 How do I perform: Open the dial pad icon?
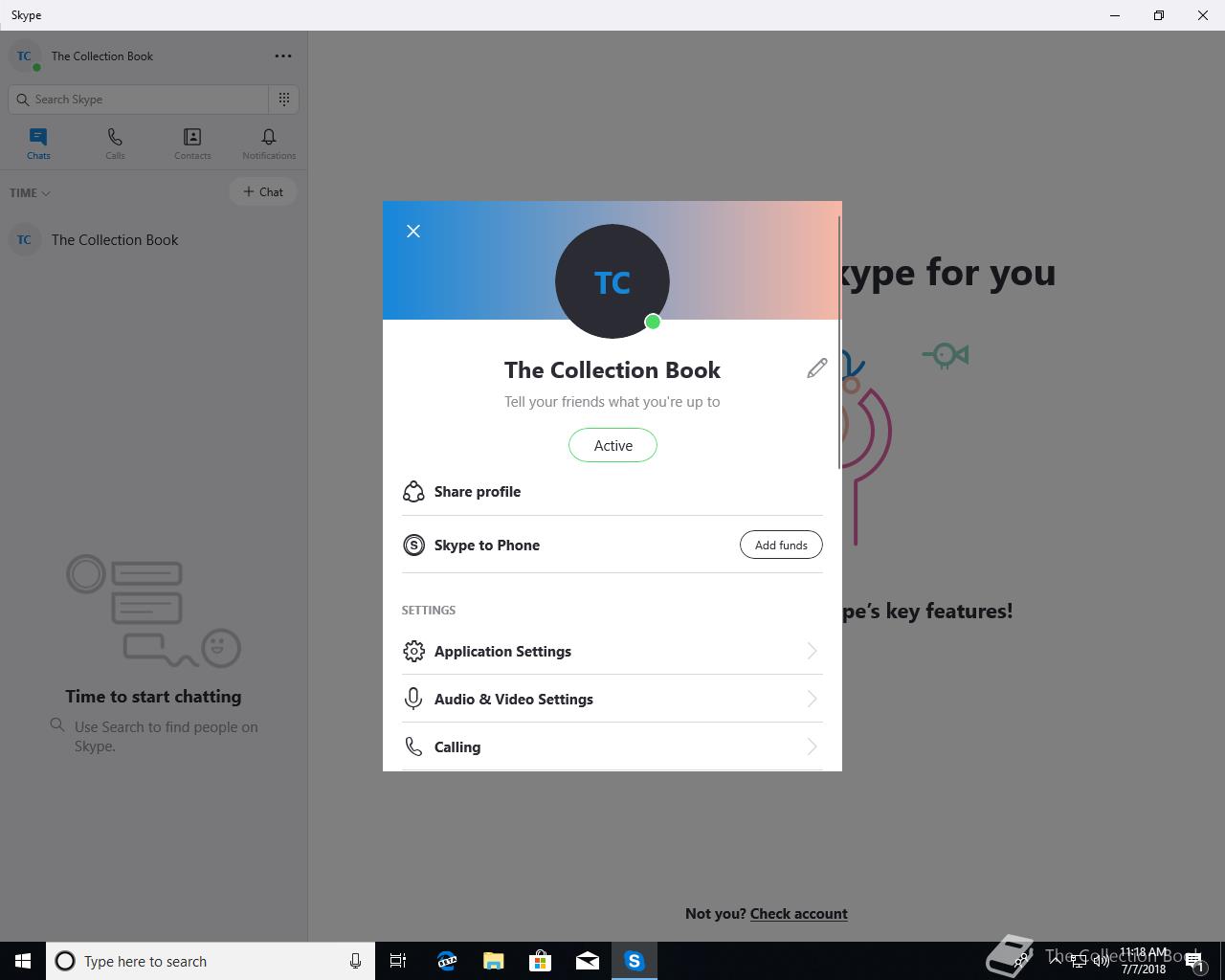[284, 100]
